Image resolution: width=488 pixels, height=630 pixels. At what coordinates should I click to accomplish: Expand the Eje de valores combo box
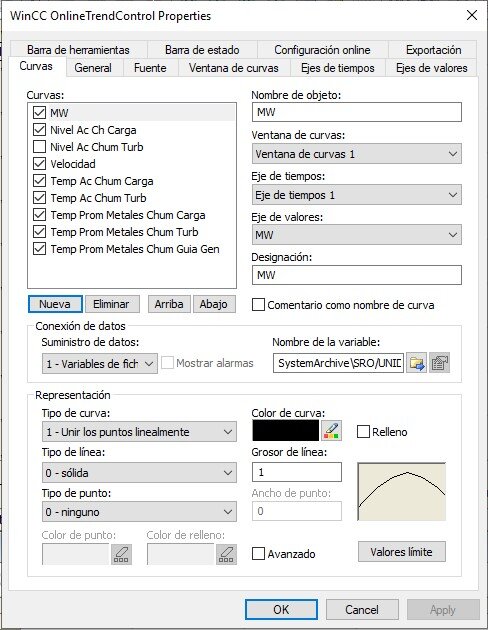(357, 235)
